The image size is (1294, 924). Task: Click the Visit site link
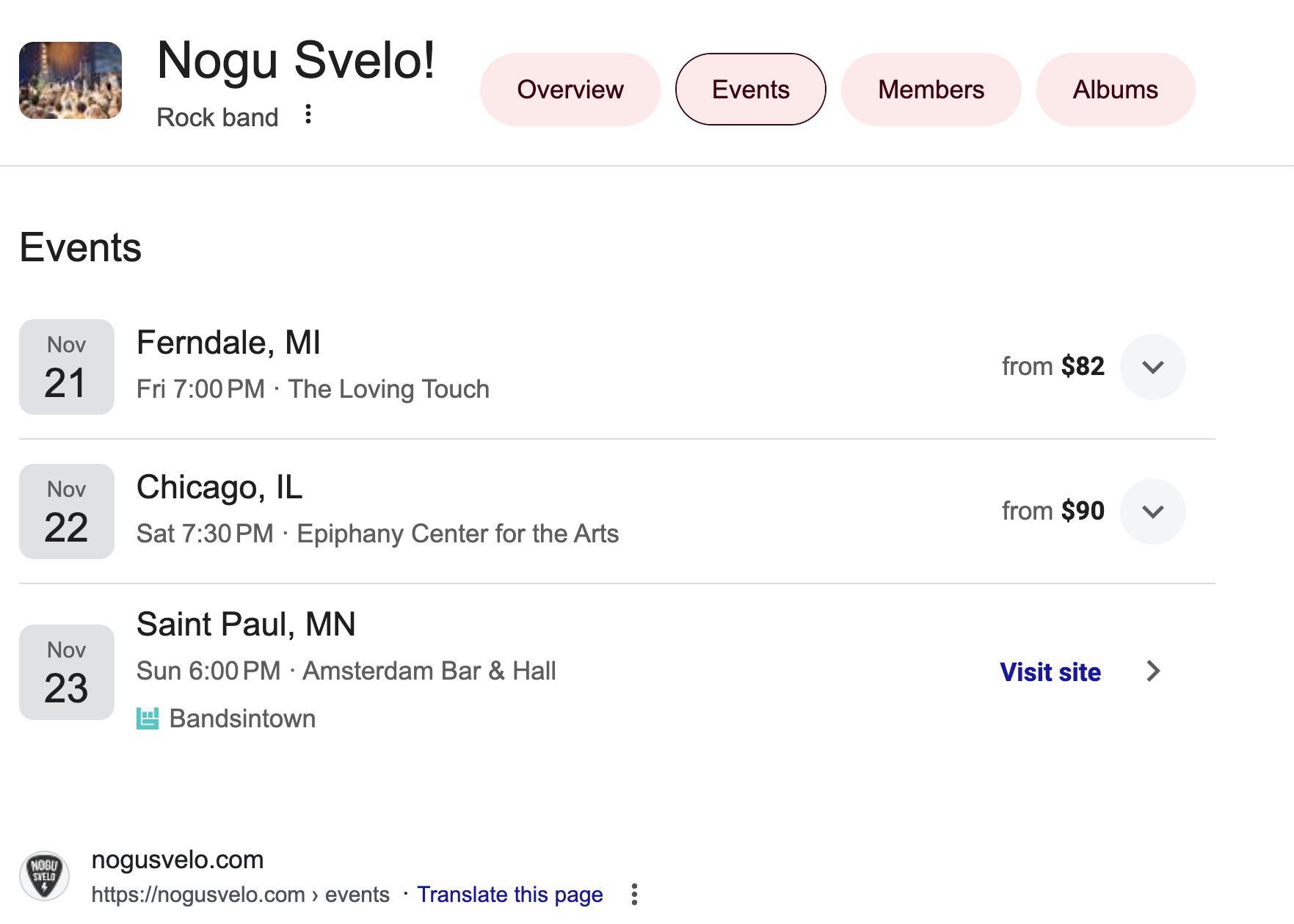click(x=1050, y=672)
